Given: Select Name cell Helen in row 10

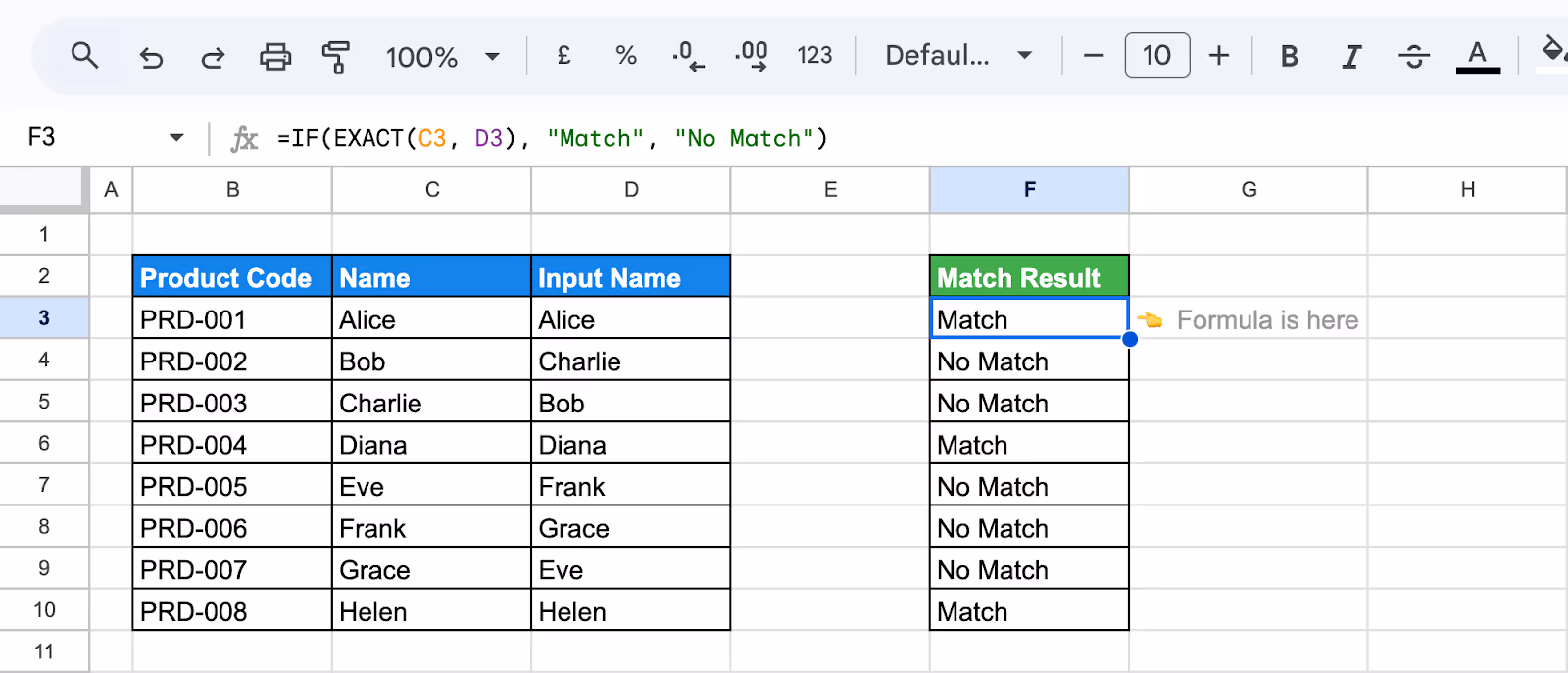Looking at the screenshot, I should click(432, 611).
